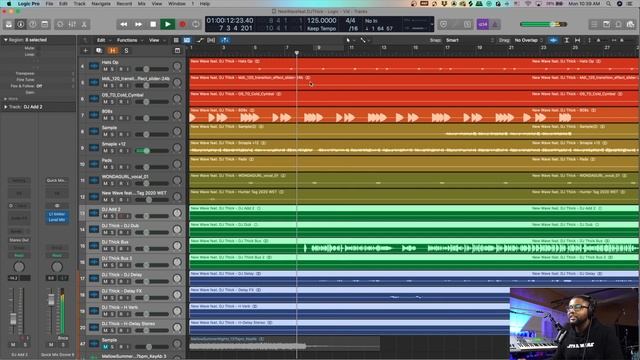Click the Catch Playhead blue icon

pos(224,40)
